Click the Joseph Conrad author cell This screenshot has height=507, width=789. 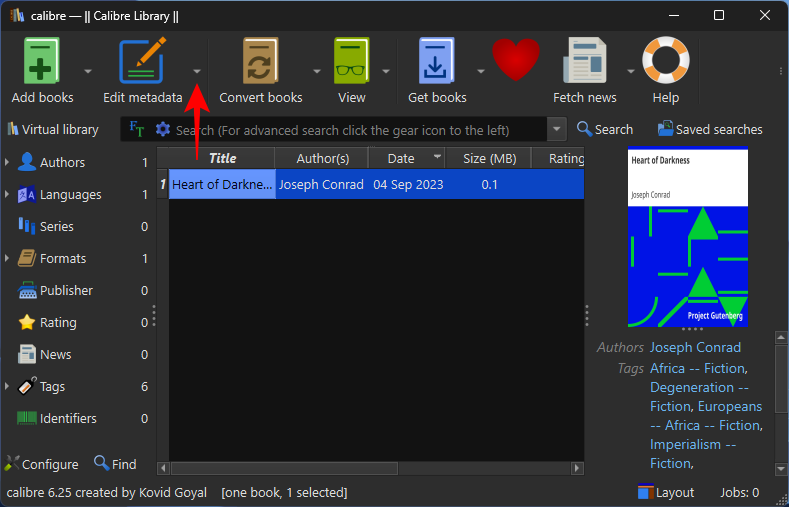[x=321, y=185]
